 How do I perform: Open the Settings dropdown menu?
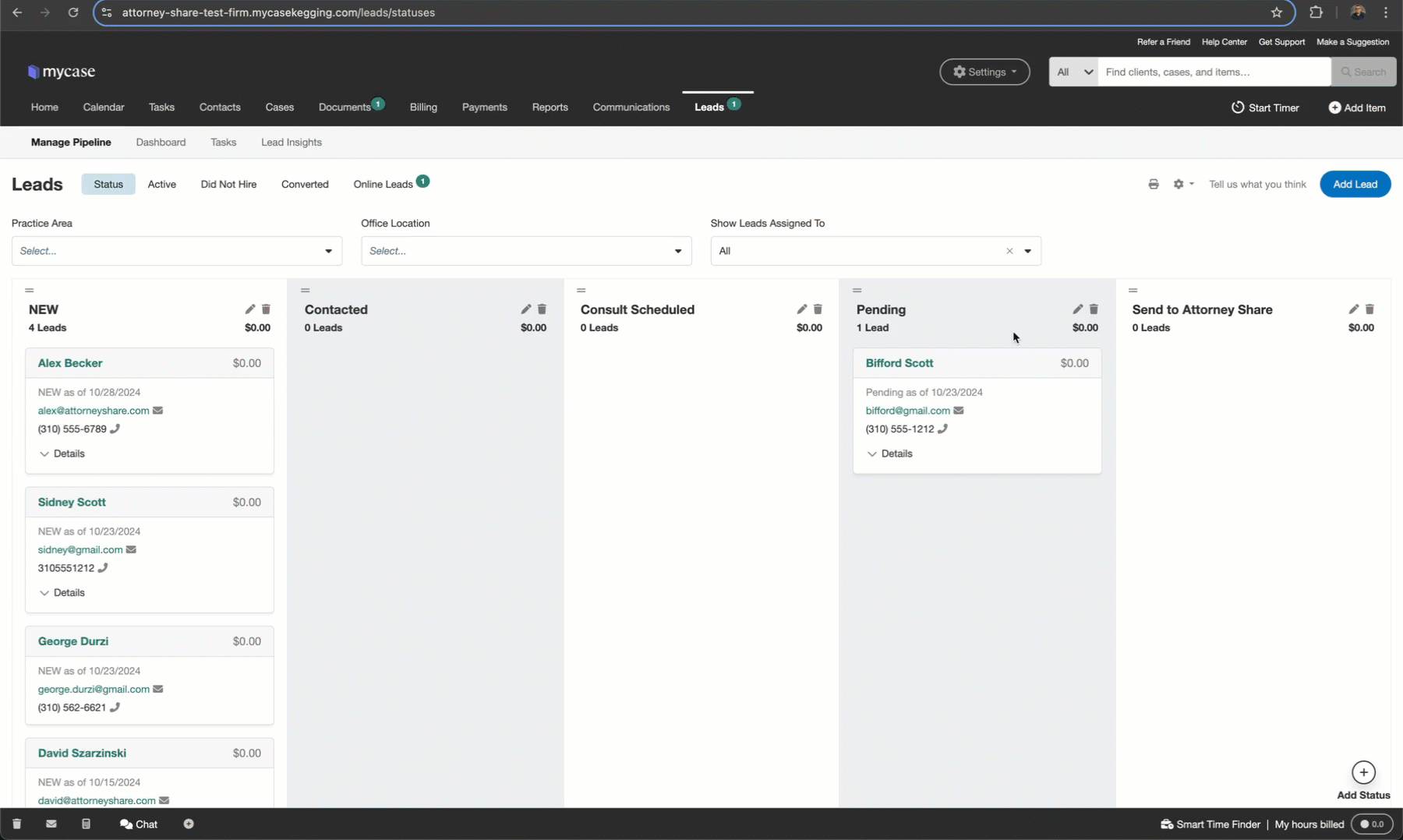click(984, 72)
